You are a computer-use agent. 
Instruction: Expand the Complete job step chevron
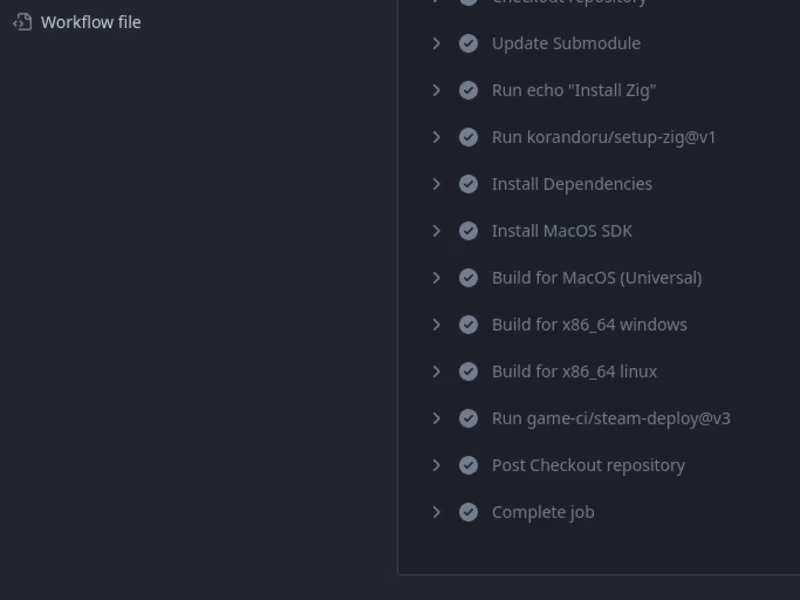click(436, 512)
